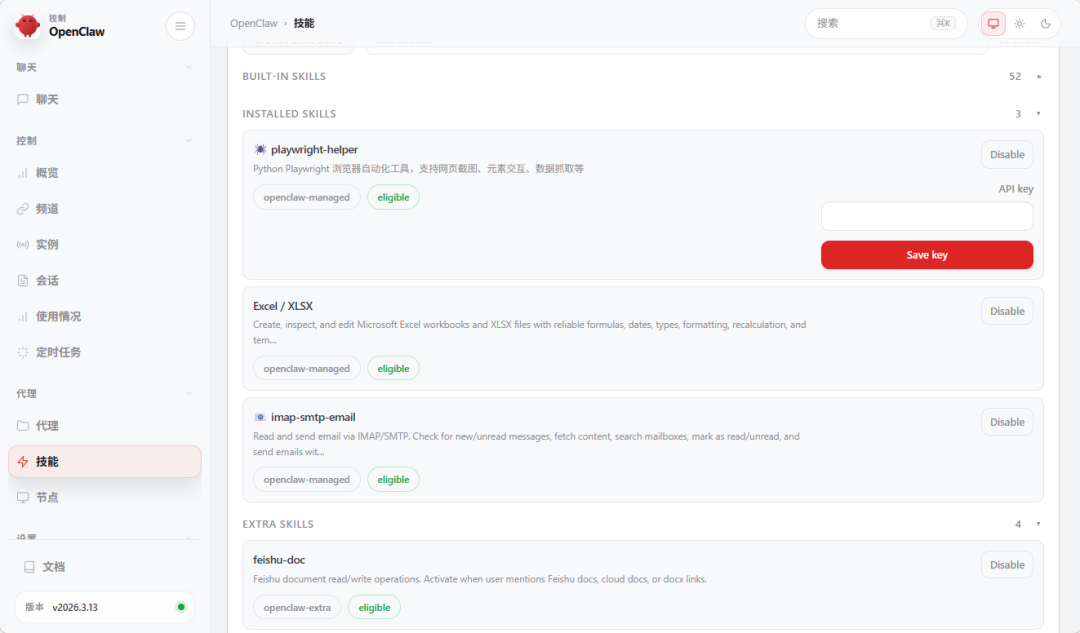Expand the BUILT-IN SKILLS section arrow

(x=1039, y=76)
